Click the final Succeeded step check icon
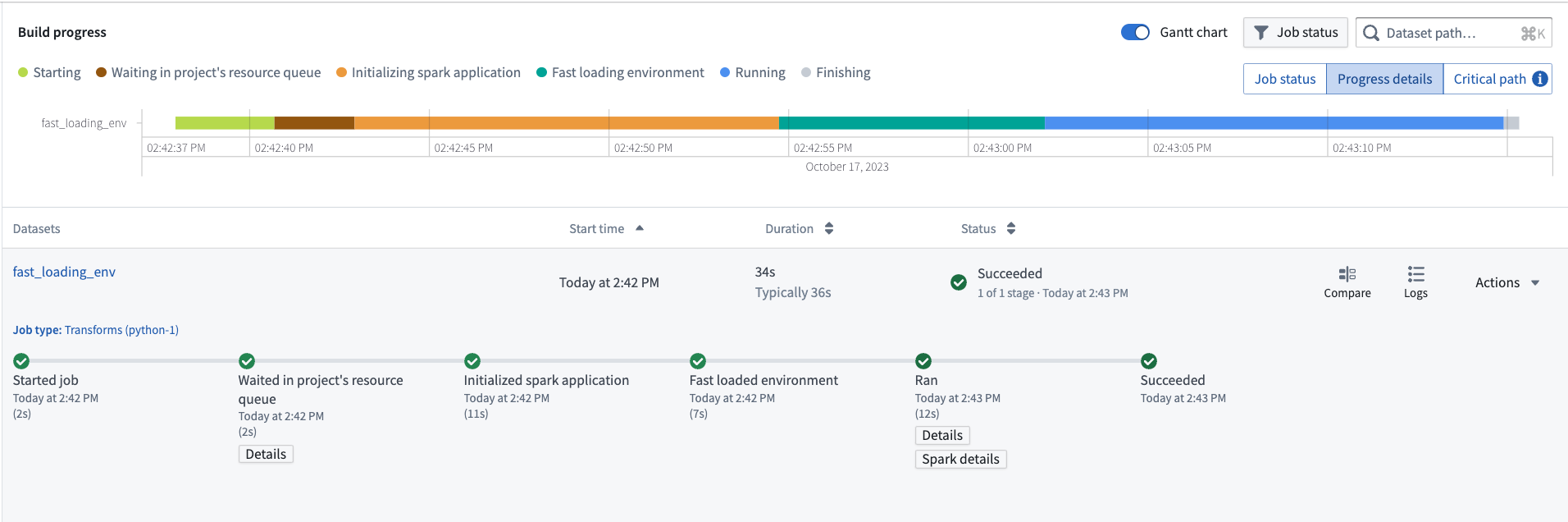Viewport: 1568px width, 522px height. pyautogui.click(x=1149, y=361)
